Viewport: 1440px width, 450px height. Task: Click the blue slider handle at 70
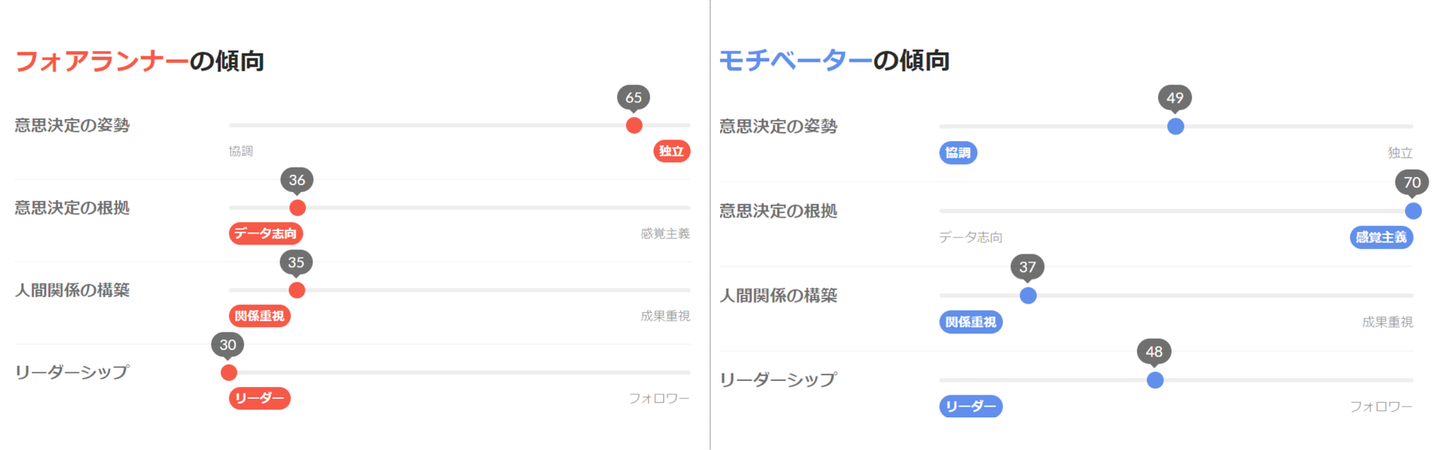coord(1413,211)
